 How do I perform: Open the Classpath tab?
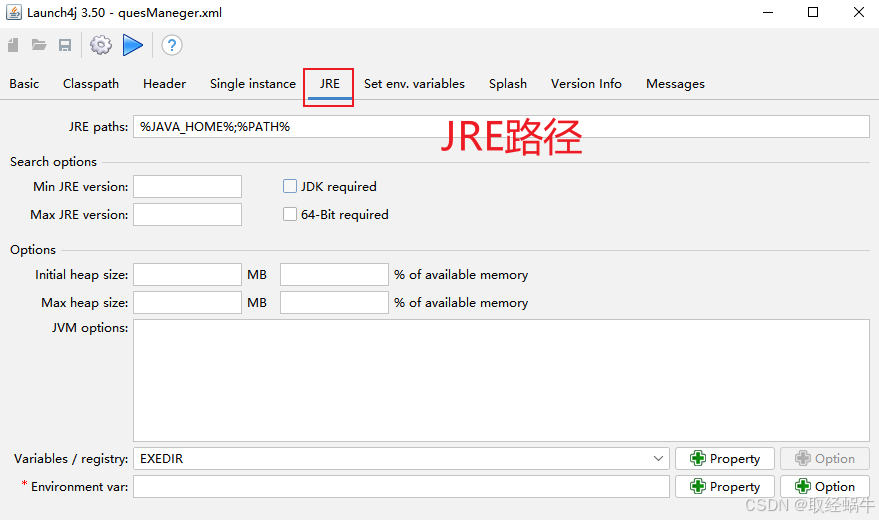click(91, 83)
